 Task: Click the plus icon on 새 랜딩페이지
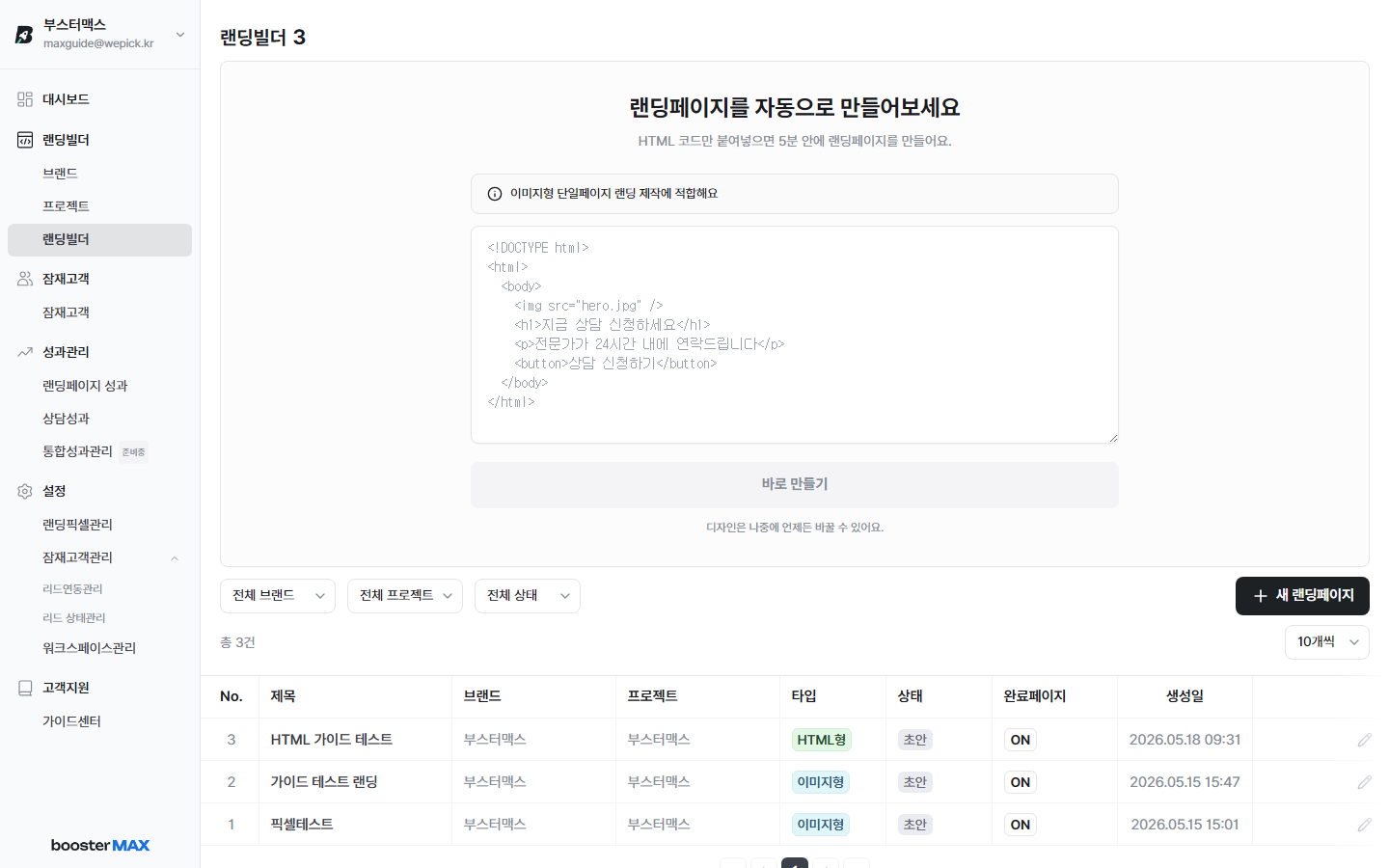point(1260,596)
